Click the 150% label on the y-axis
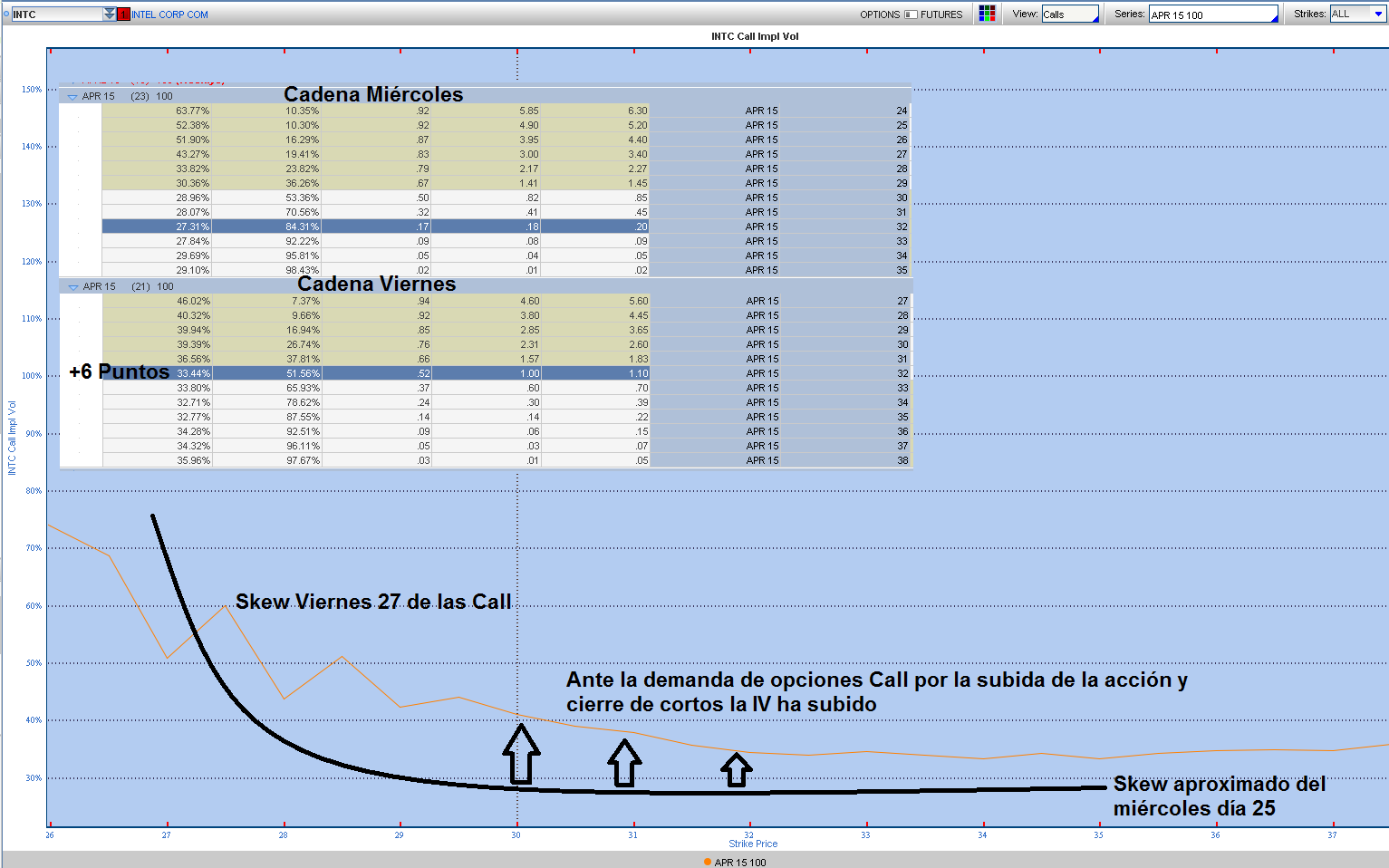Viewport: 1389px width, 868px height. [32, 90]
